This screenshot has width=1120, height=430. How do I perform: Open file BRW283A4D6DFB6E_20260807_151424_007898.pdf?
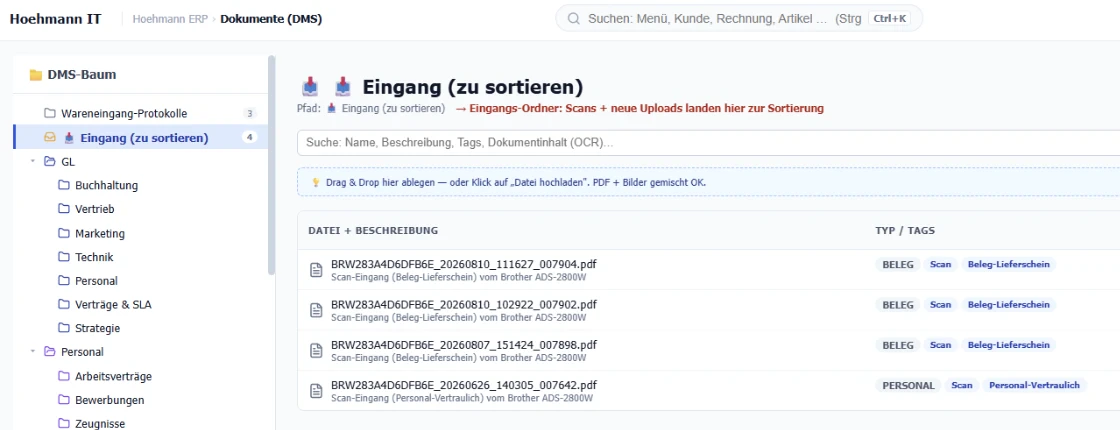[x=464, y=345]
